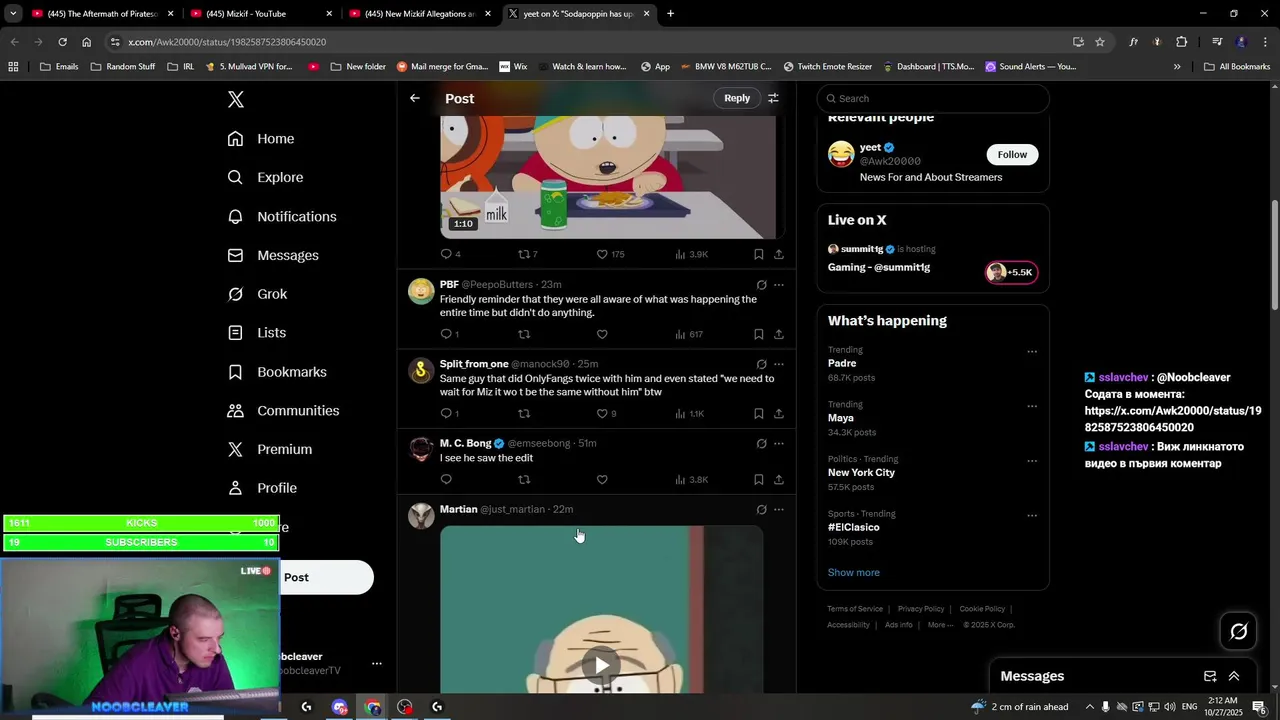Click Show more under What's happening
1280x720 pixels.
(853, 572)
